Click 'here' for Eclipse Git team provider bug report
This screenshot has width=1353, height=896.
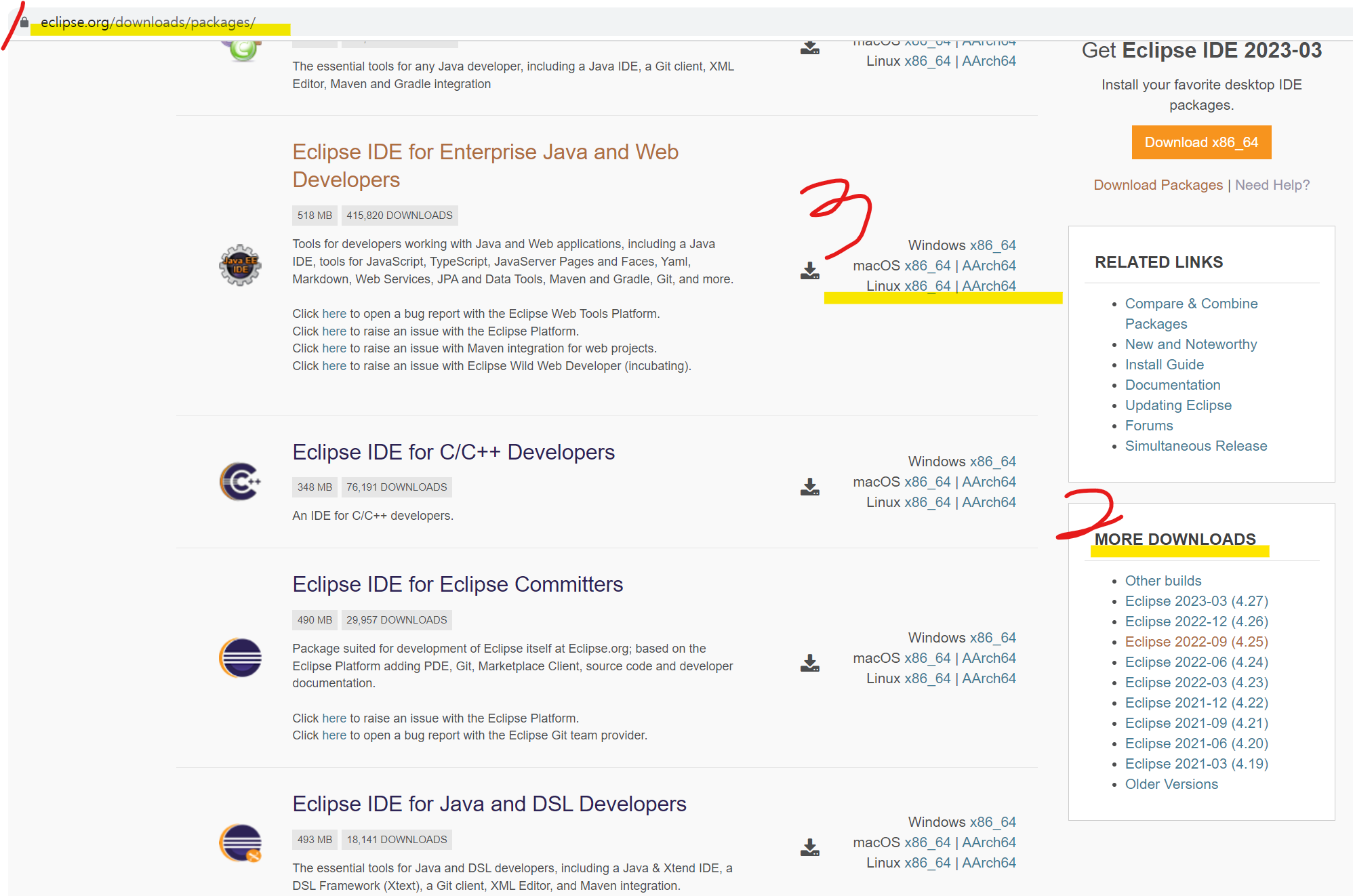coord(334,735)
